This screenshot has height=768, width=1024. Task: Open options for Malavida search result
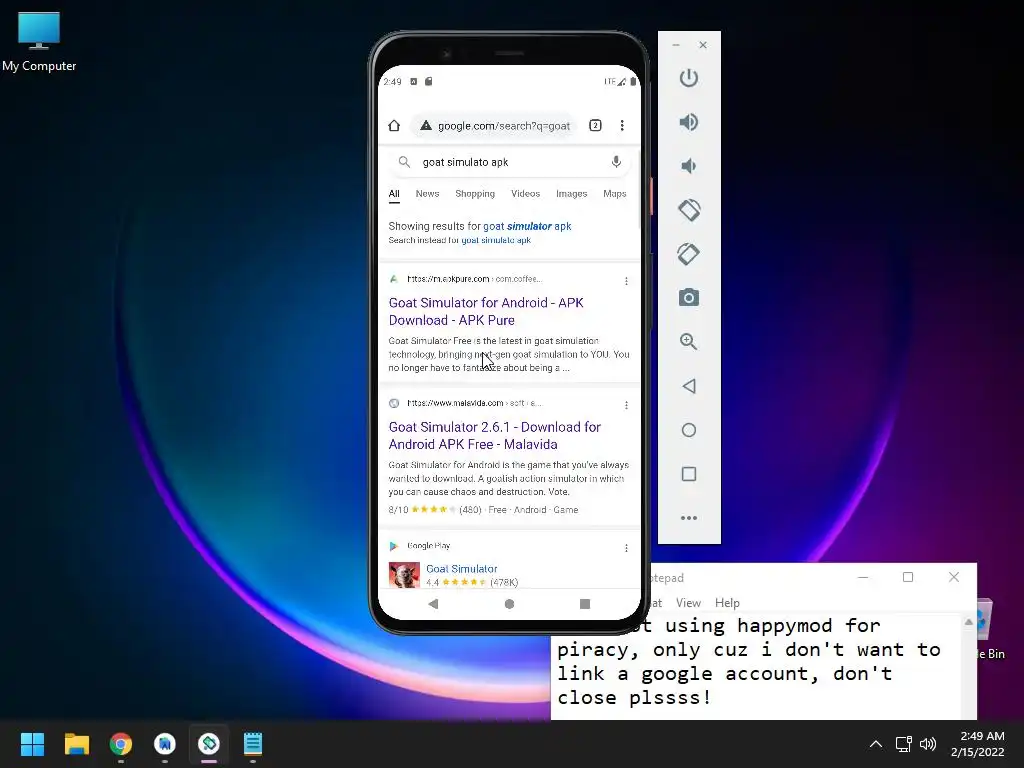pyautogui.click(x=626, y=405)
